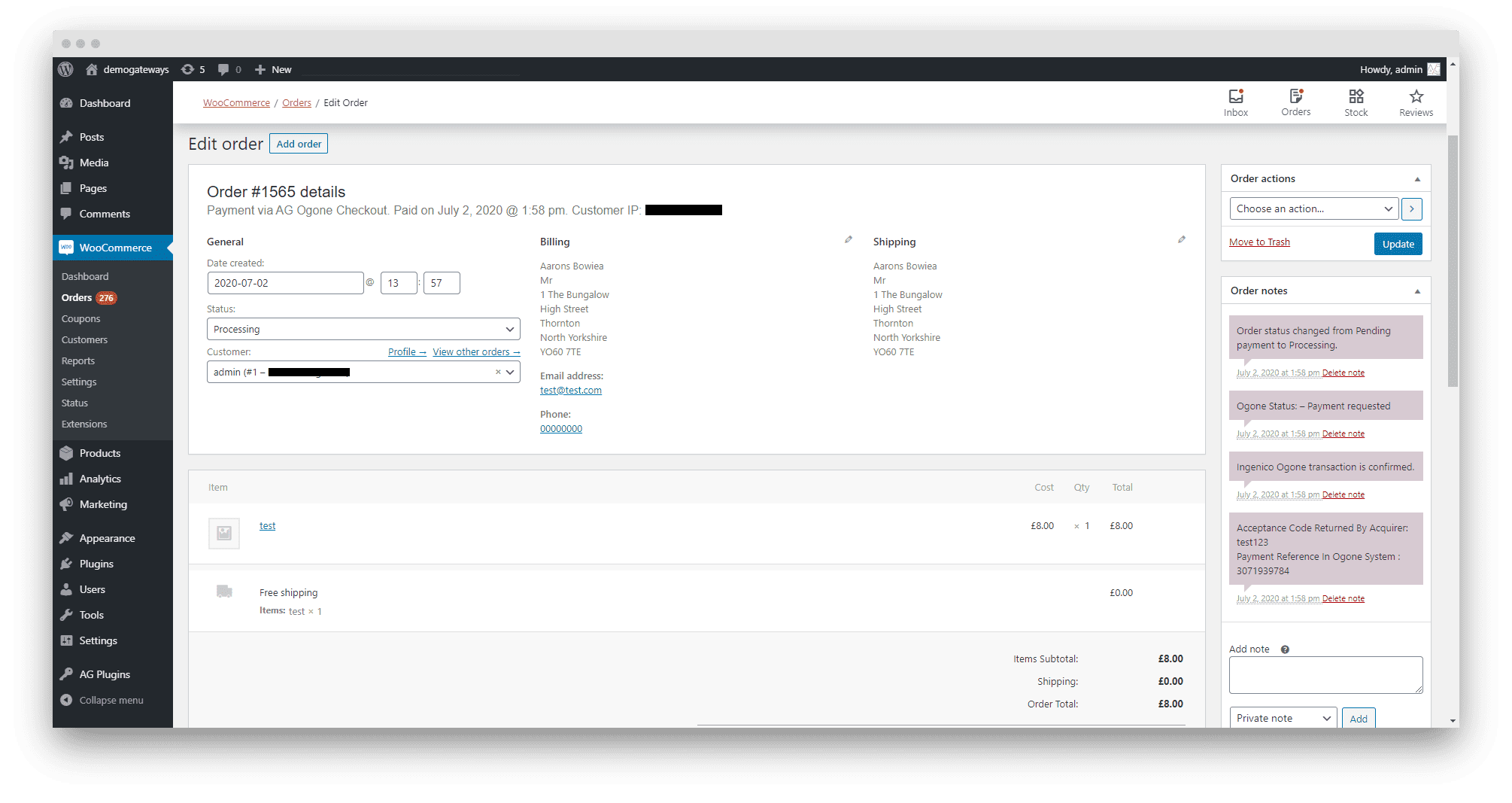This screenshot has height=803, width=1512.
Task: Click View other orders link
Action: [476, 351]
